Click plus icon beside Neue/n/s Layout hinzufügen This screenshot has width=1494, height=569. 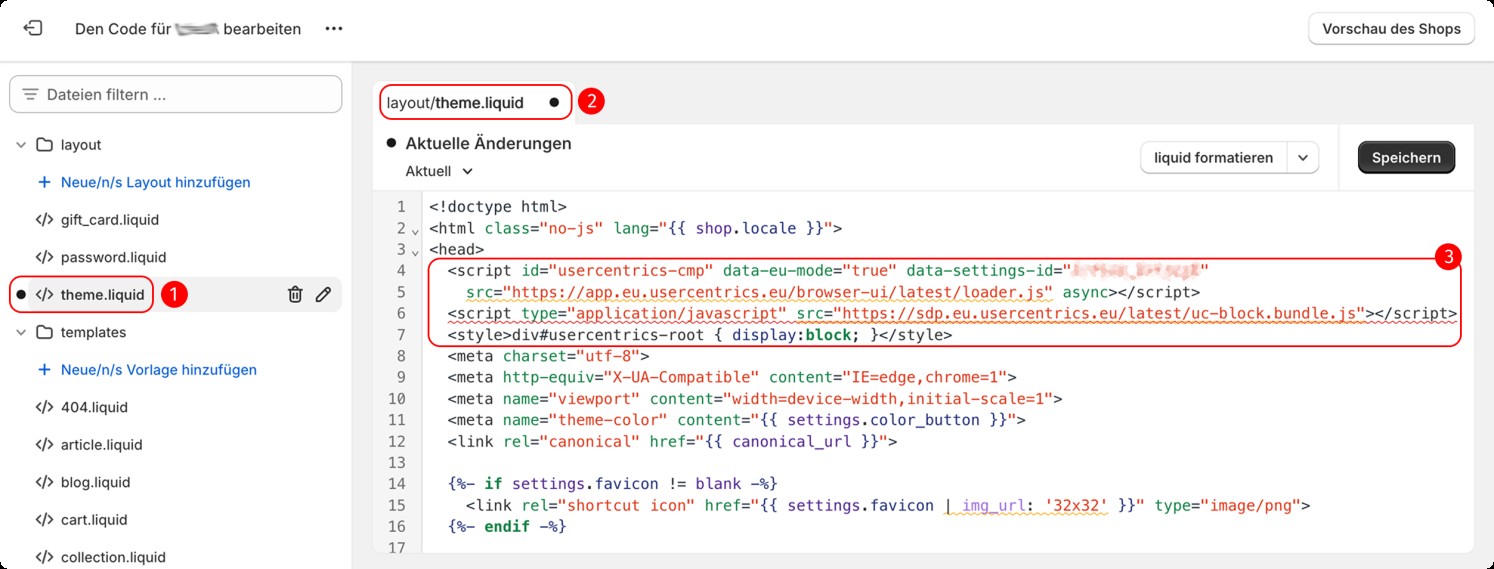(44, 182)
